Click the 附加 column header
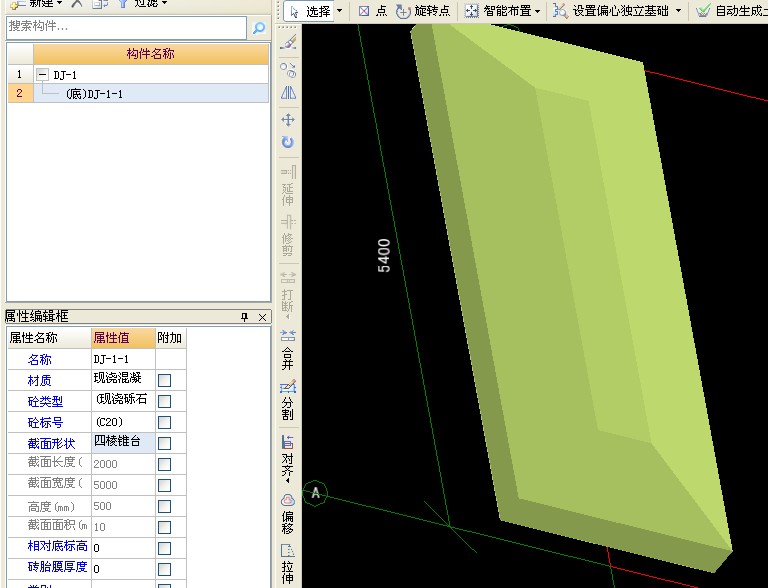This screenshot has width=768, height=588. [170, 338]
